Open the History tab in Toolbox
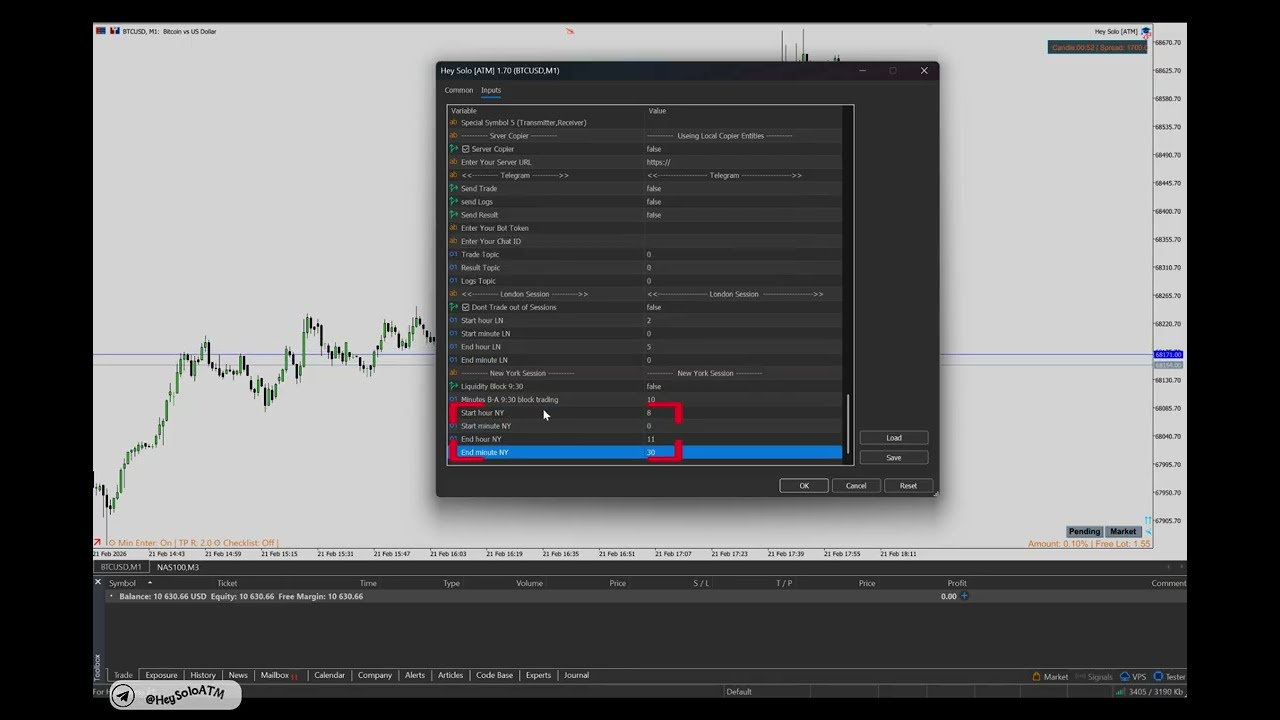1280x720 pixels. pyautogui.click(x=203, y=675)
